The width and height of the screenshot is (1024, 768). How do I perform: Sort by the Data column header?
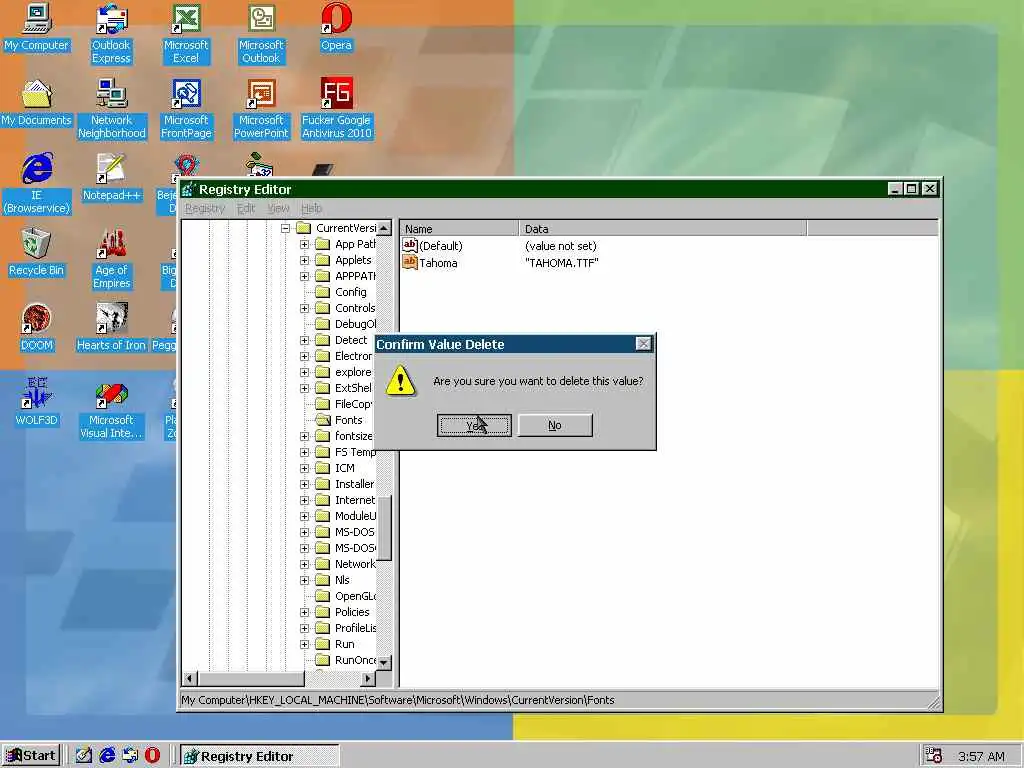coord(663,229)
